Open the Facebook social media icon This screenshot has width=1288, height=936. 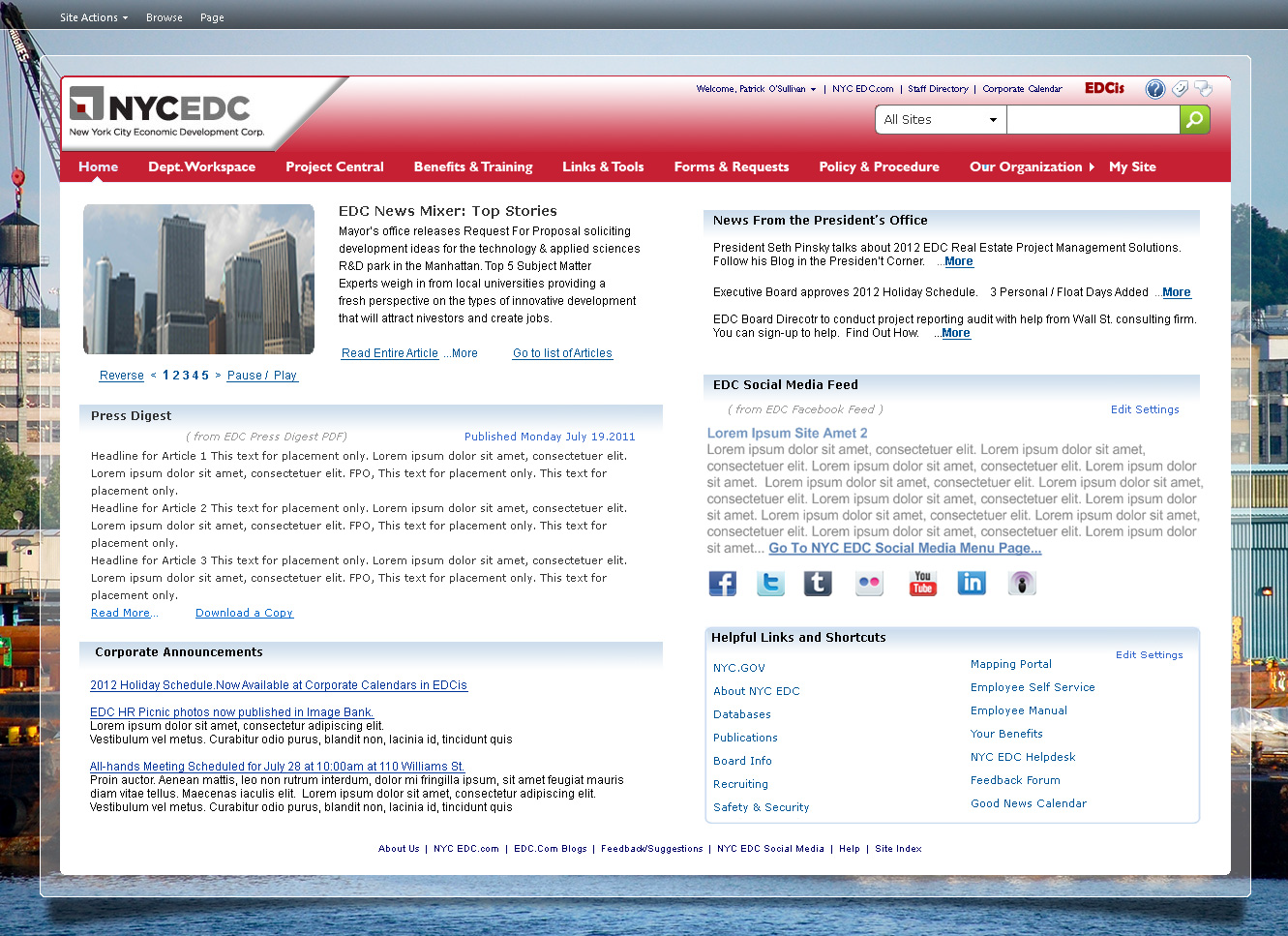coord(722,583)
